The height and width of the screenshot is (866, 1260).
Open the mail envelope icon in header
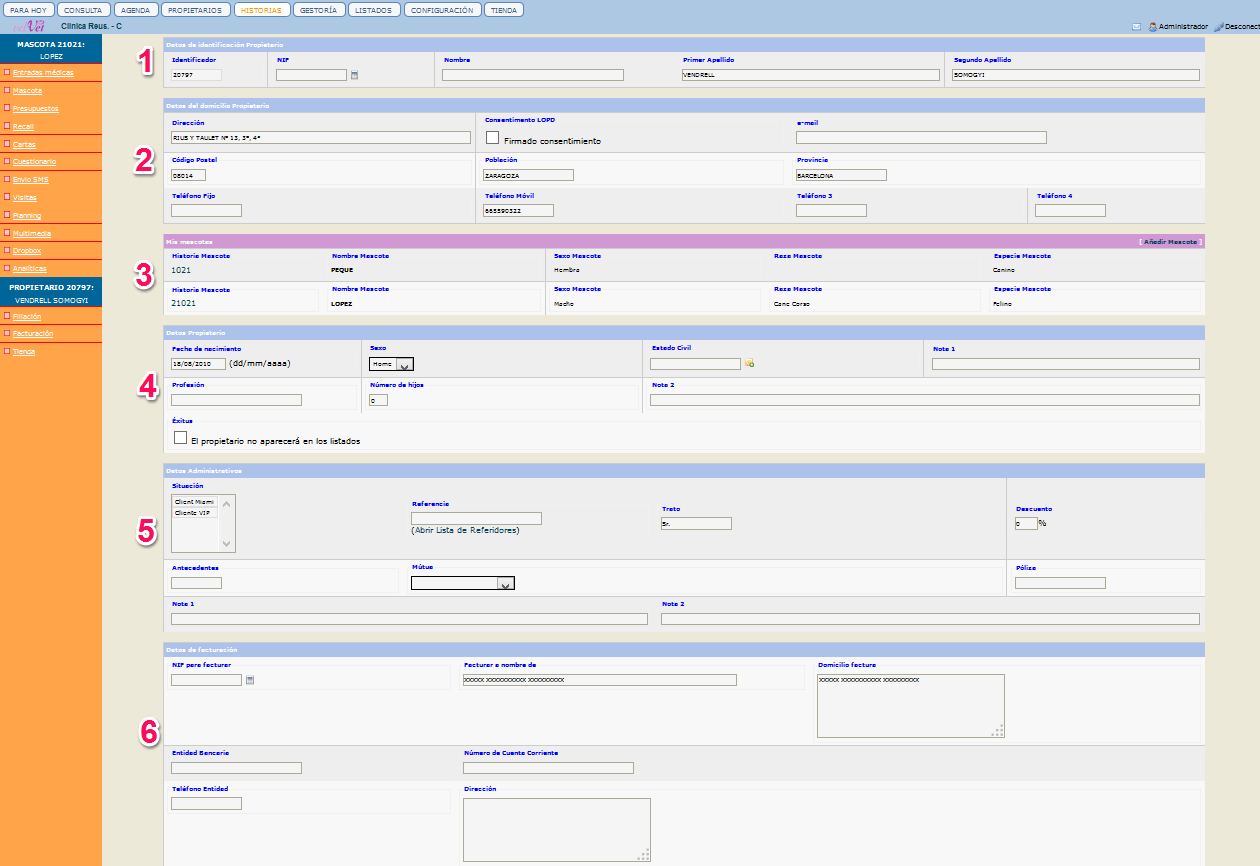coord(1136,27)
